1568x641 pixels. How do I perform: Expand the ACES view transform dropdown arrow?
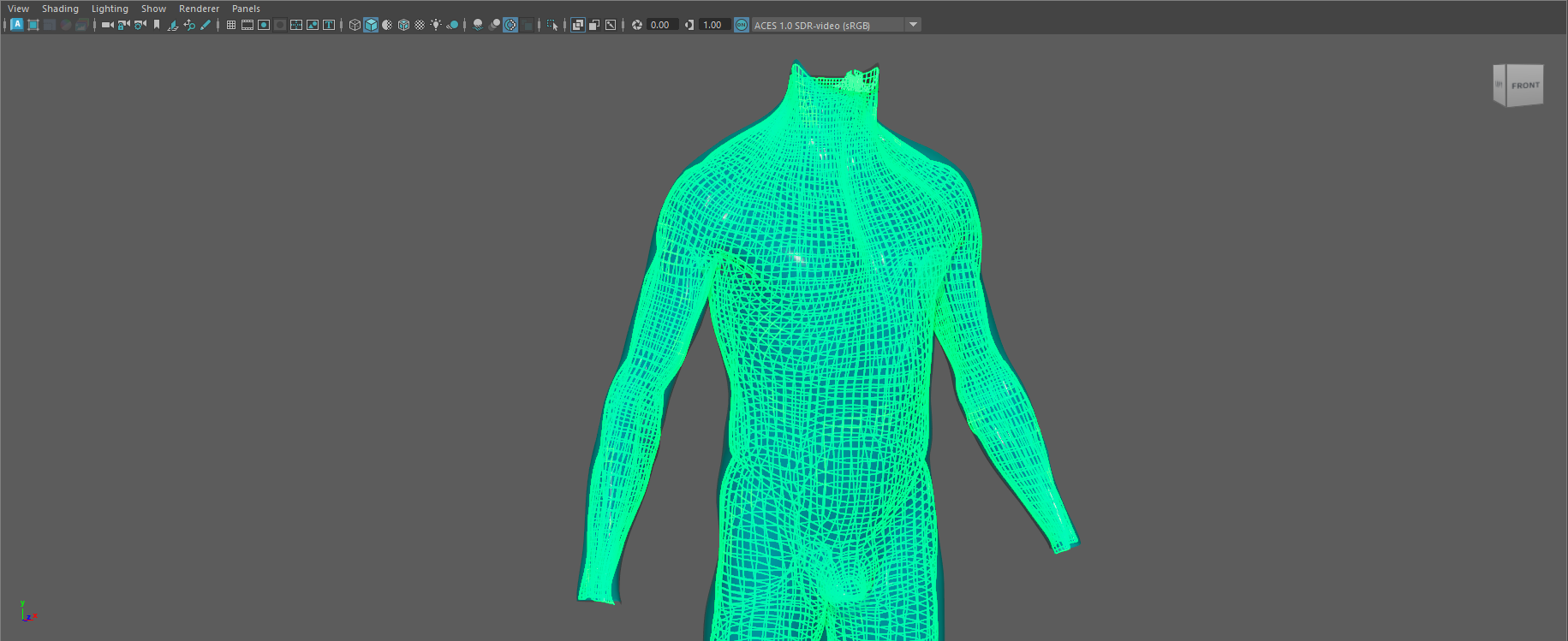coord(913,25)
